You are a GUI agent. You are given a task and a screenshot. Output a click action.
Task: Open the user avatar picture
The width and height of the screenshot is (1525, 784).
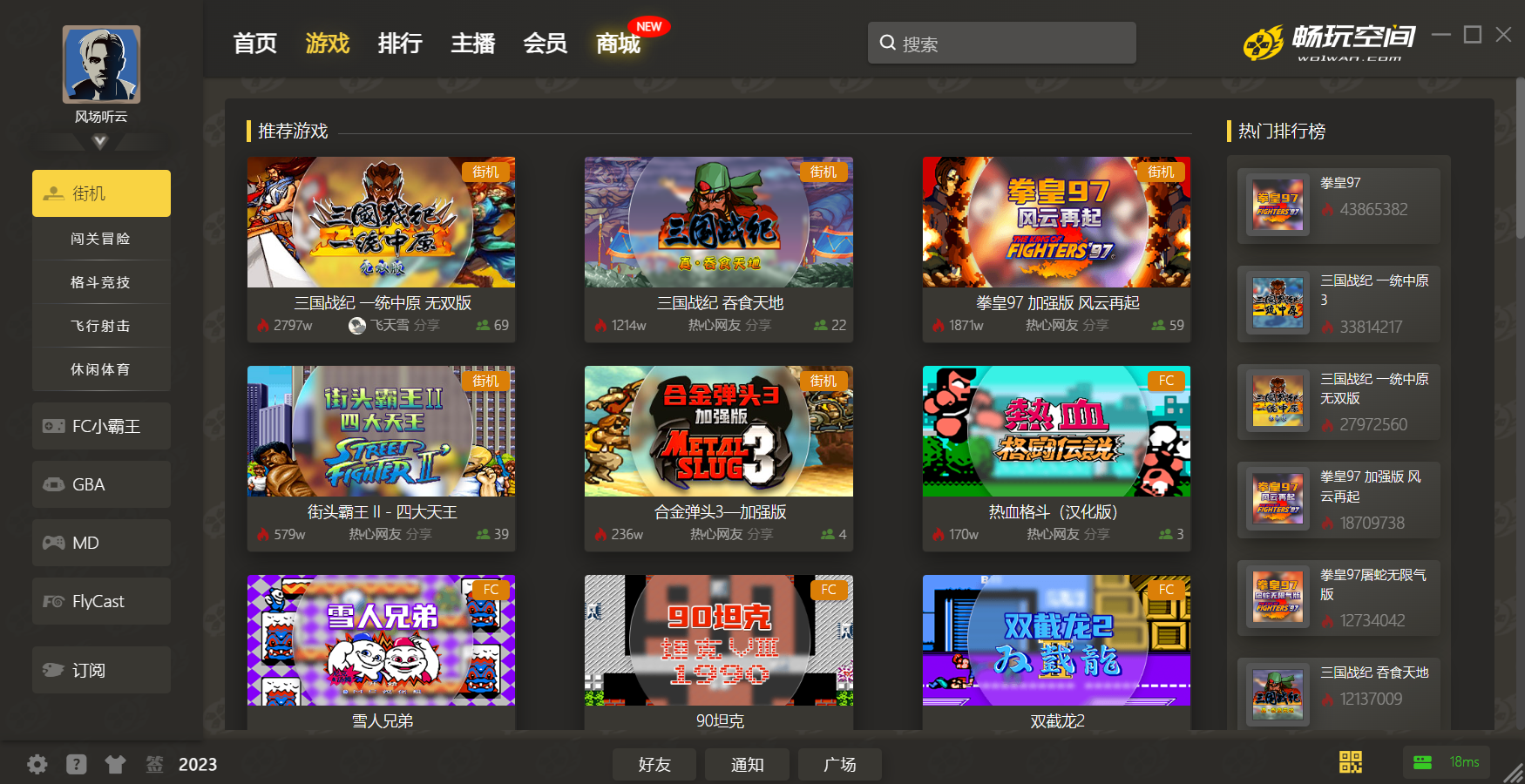pos(101,64)
